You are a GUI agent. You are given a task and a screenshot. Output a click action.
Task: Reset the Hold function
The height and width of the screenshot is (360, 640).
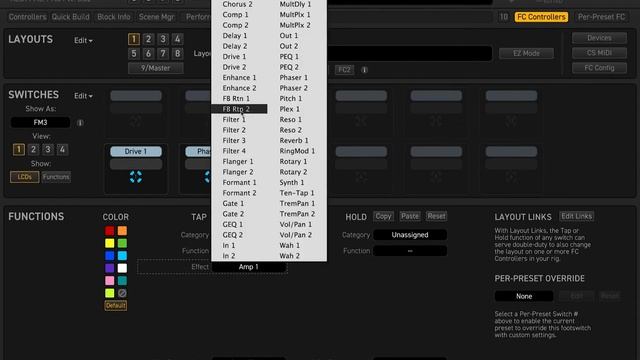(x=436, y=216)
